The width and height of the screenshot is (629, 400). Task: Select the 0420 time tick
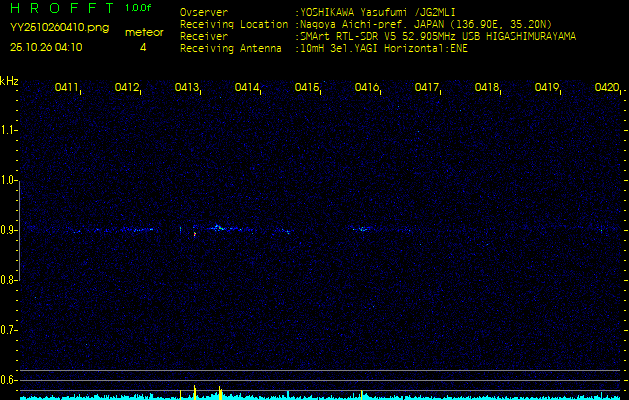point(607,88)
